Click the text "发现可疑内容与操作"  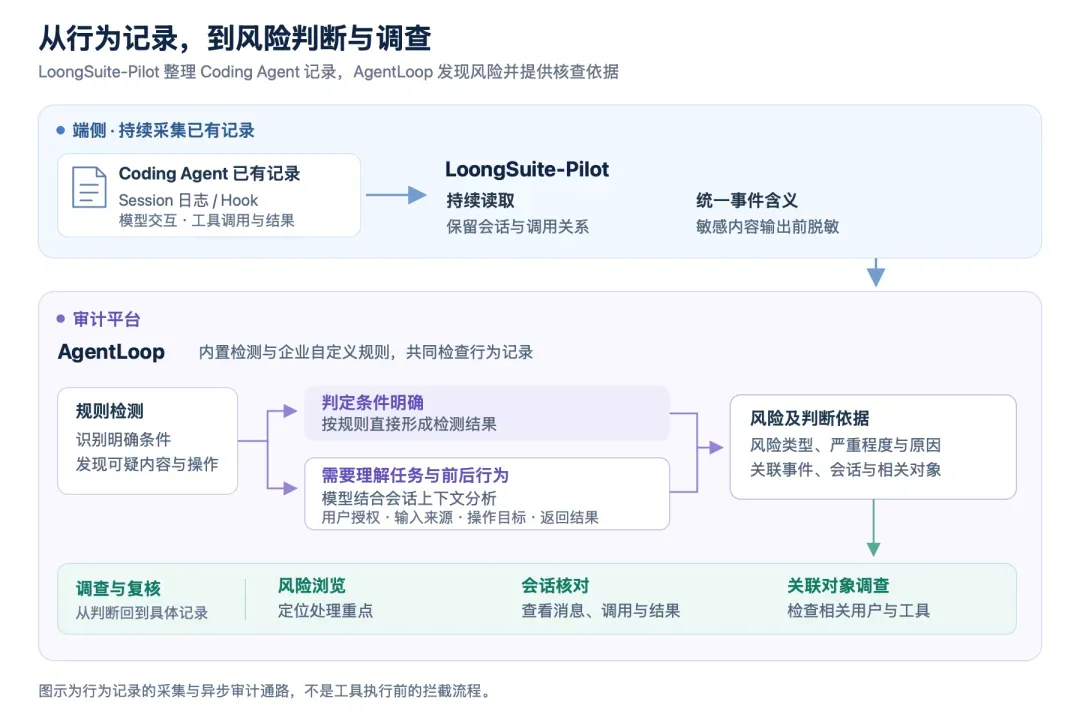[147, 464]
